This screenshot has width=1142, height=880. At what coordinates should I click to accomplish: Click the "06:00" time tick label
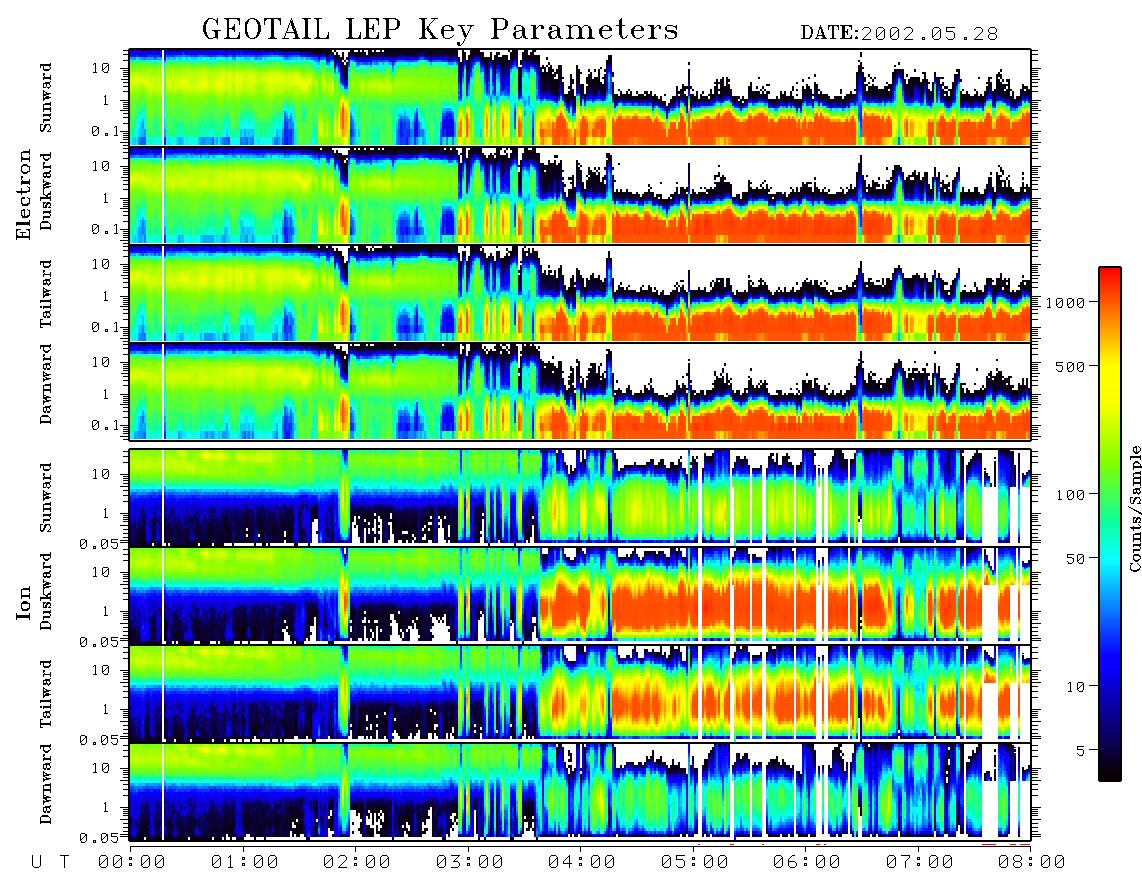(807, 863)
